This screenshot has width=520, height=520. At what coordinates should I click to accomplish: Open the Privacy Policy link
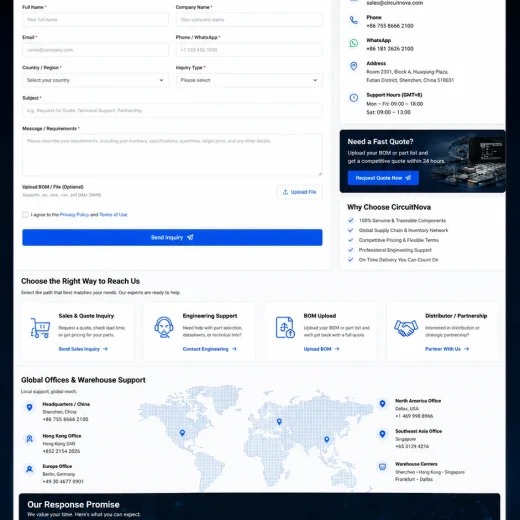(x=74, y=215)
